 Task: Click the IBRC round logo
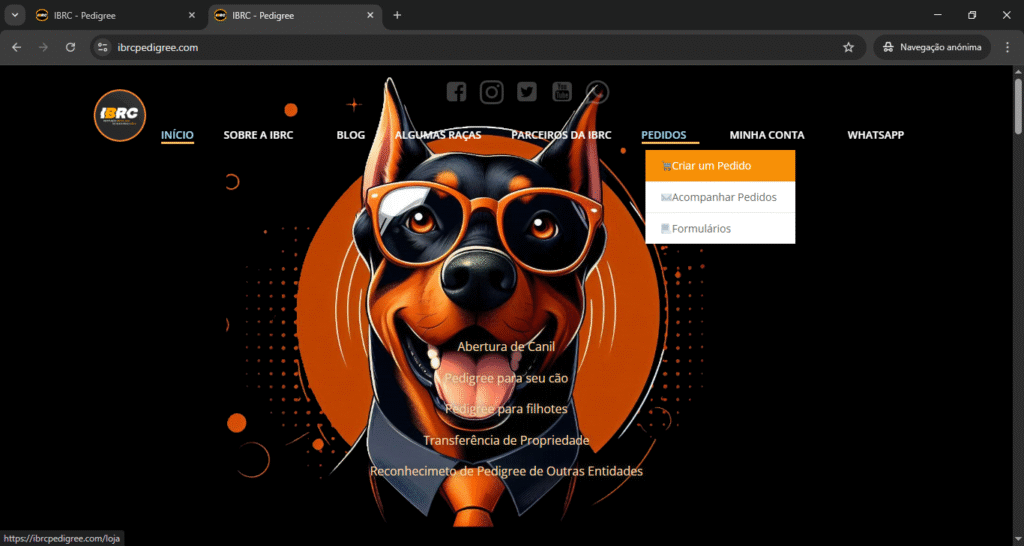point(120,116)
